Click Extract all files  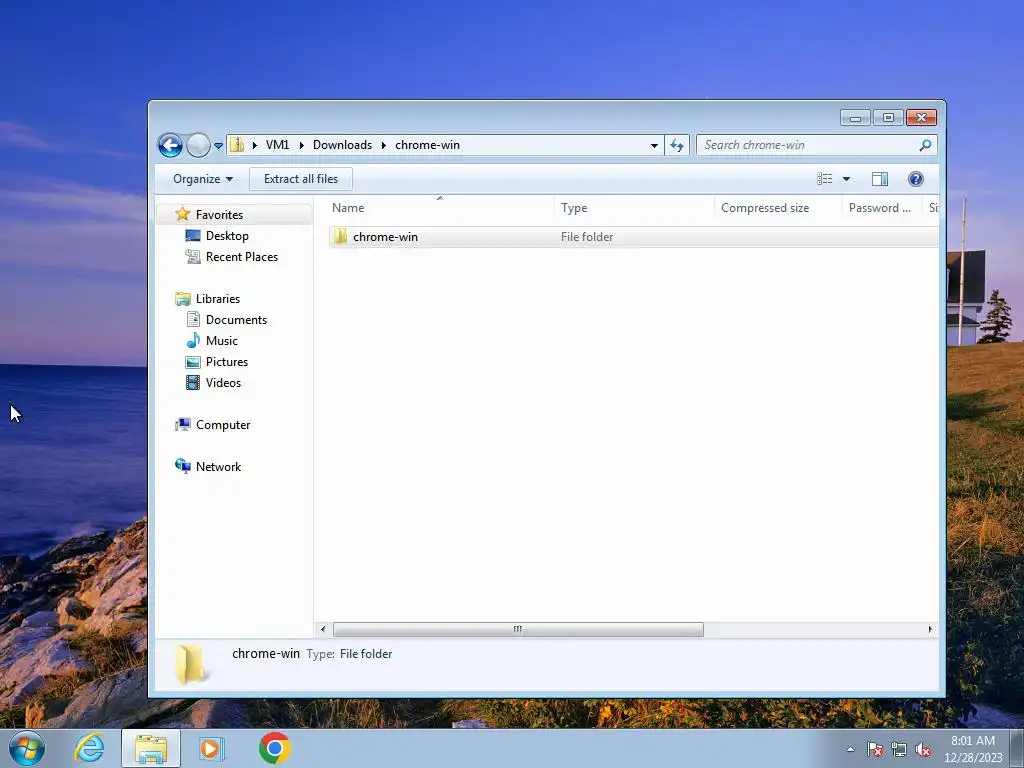point(301,179)
